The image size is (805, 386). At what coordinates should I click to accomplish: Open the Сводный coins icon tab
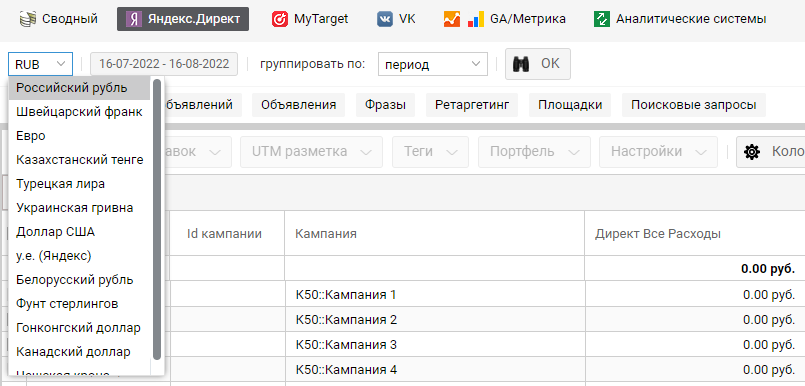point(27,20)
